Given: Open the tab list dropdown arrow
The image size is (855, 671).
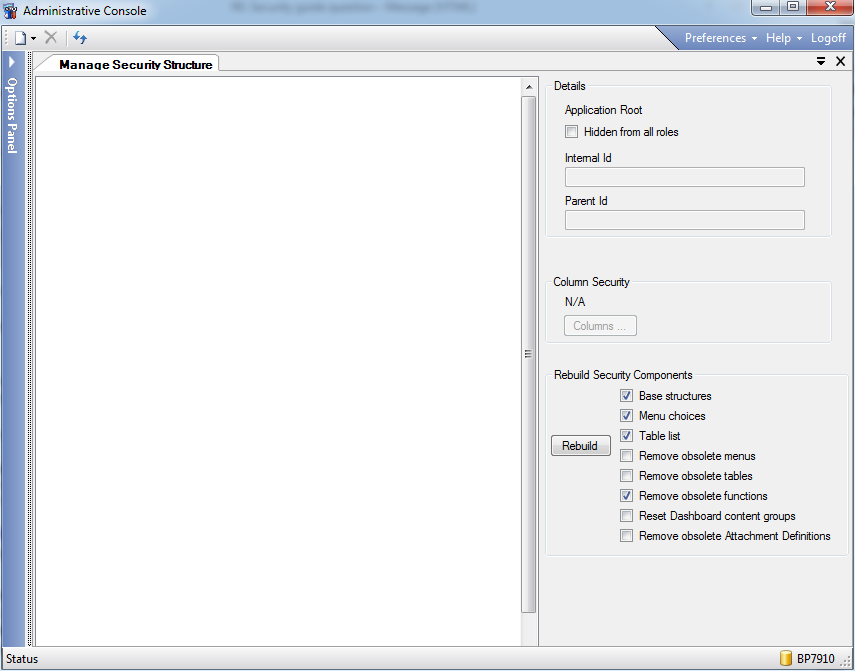Looking at the screenshot, I should click(x=821, y=62).
